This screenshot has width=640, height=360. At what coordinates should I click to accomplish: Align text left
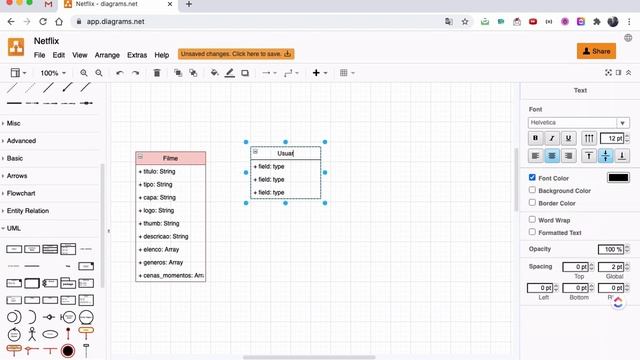536,156
